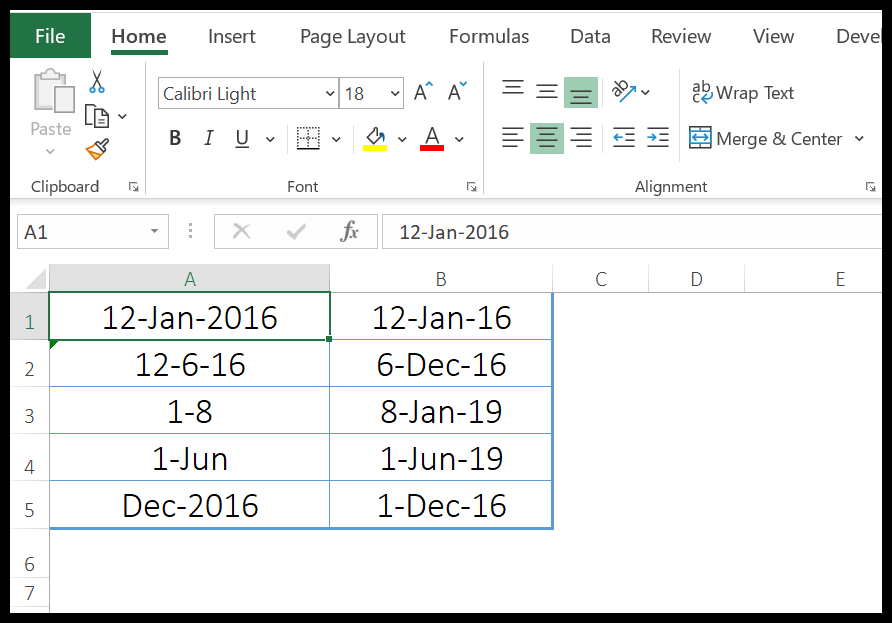Click the Copy icon in Clipboard group

[x=97, y=115]
